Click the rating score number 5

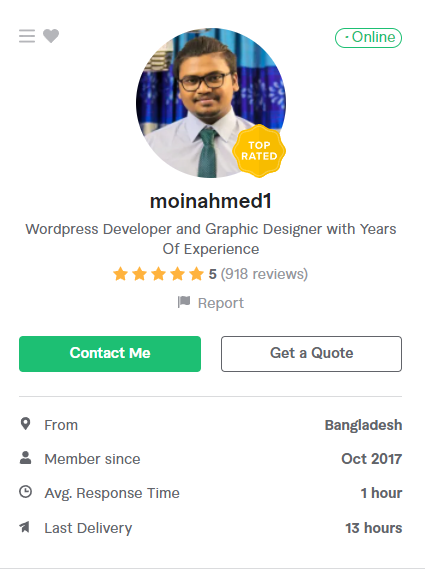pyautogui.click(x=213, y=274)
